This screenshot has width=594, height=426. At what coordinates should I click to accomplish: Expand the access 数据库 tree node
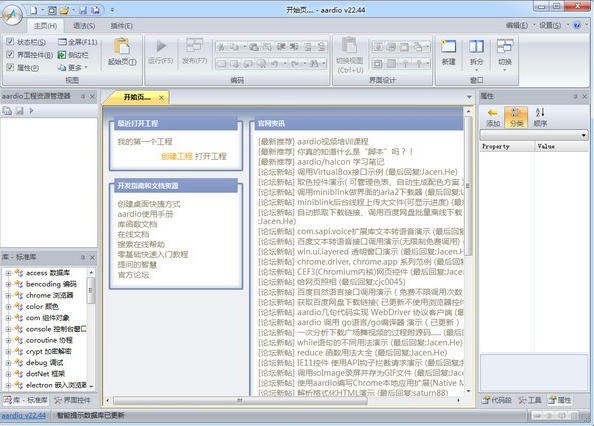pyautogui.click(x=8, y=273)
